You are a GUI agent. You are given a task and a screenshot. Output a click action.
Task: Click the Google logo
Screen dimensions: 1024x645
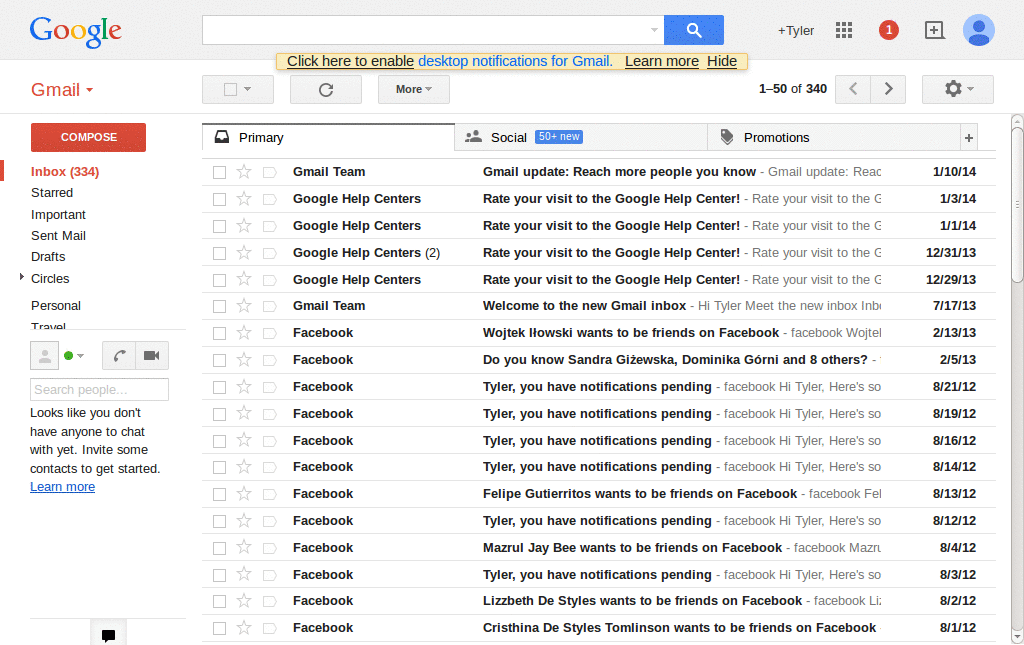coord(76,31)
